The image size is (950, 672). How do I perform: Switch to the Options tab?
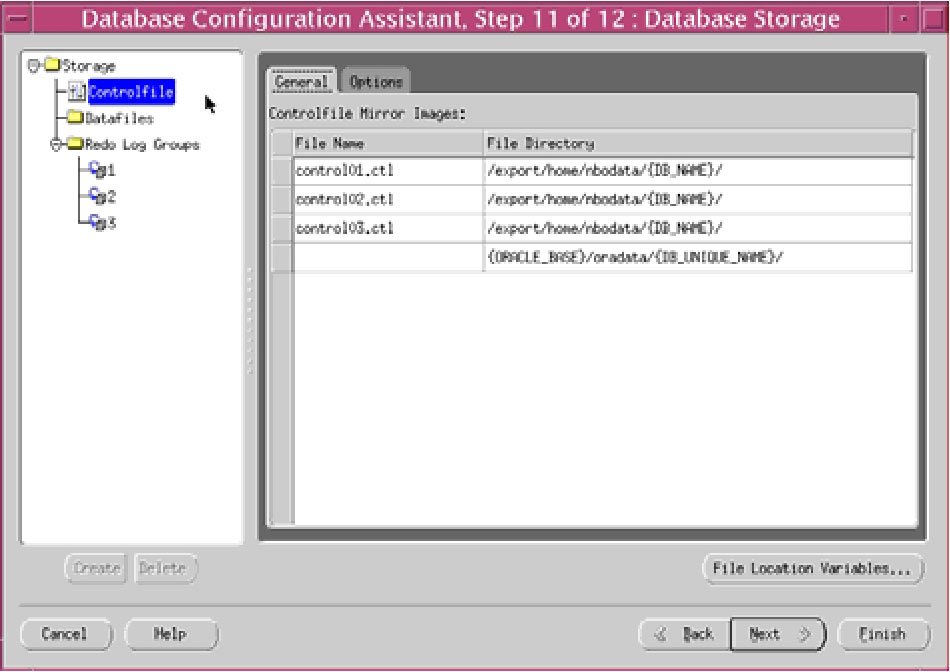pyautogui.click(x=376, y=81)
